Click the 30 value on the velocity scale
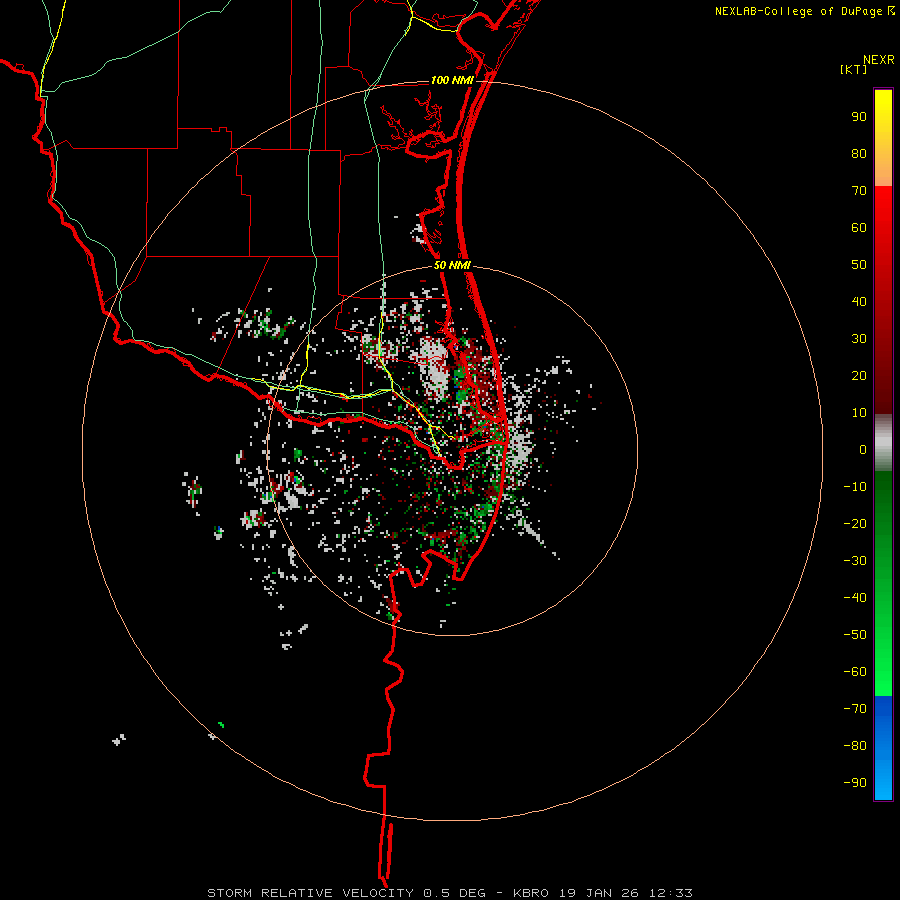 859,339
